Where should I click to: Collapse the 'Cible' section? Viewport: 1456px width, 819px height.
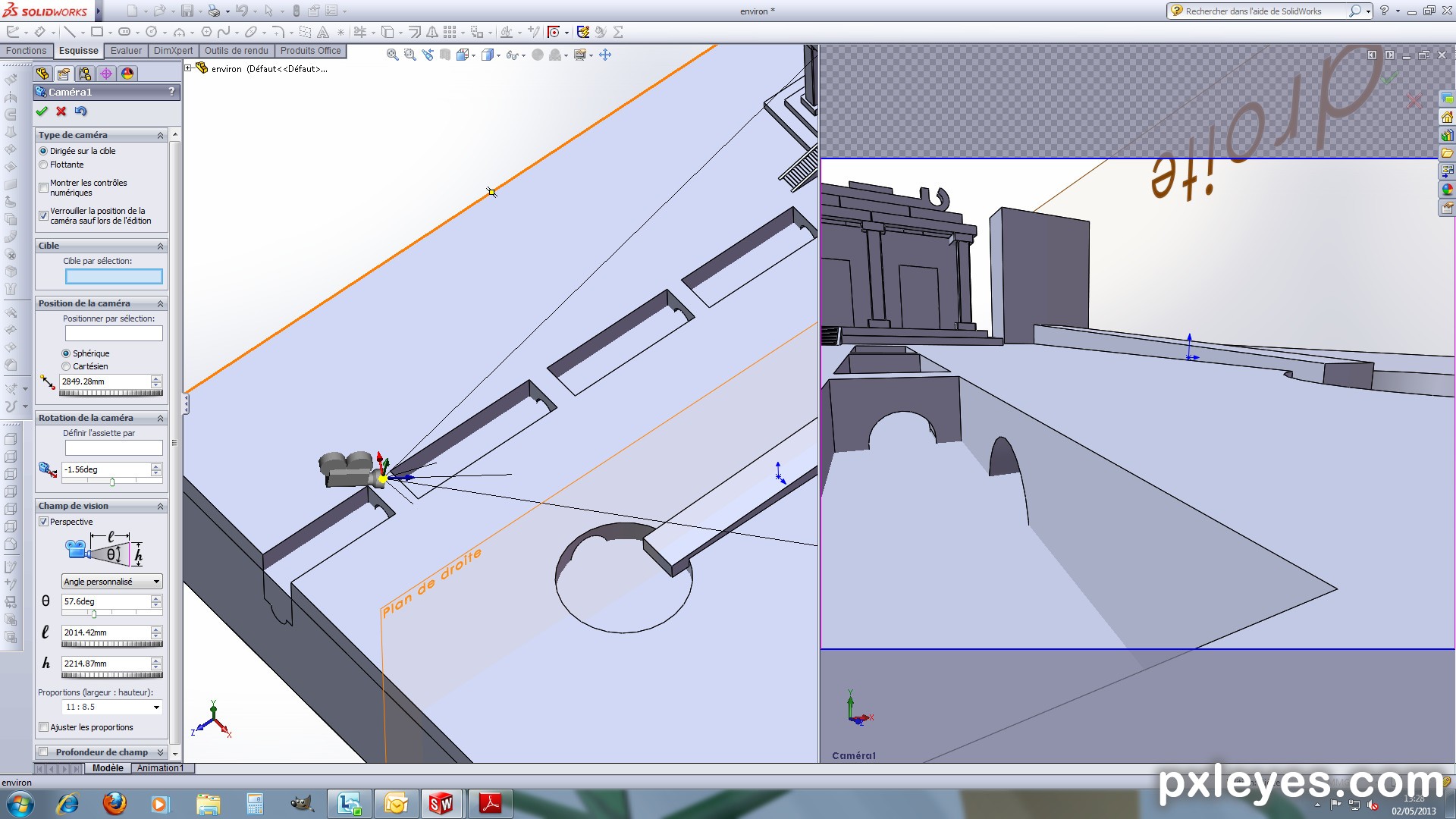(160, 246)
